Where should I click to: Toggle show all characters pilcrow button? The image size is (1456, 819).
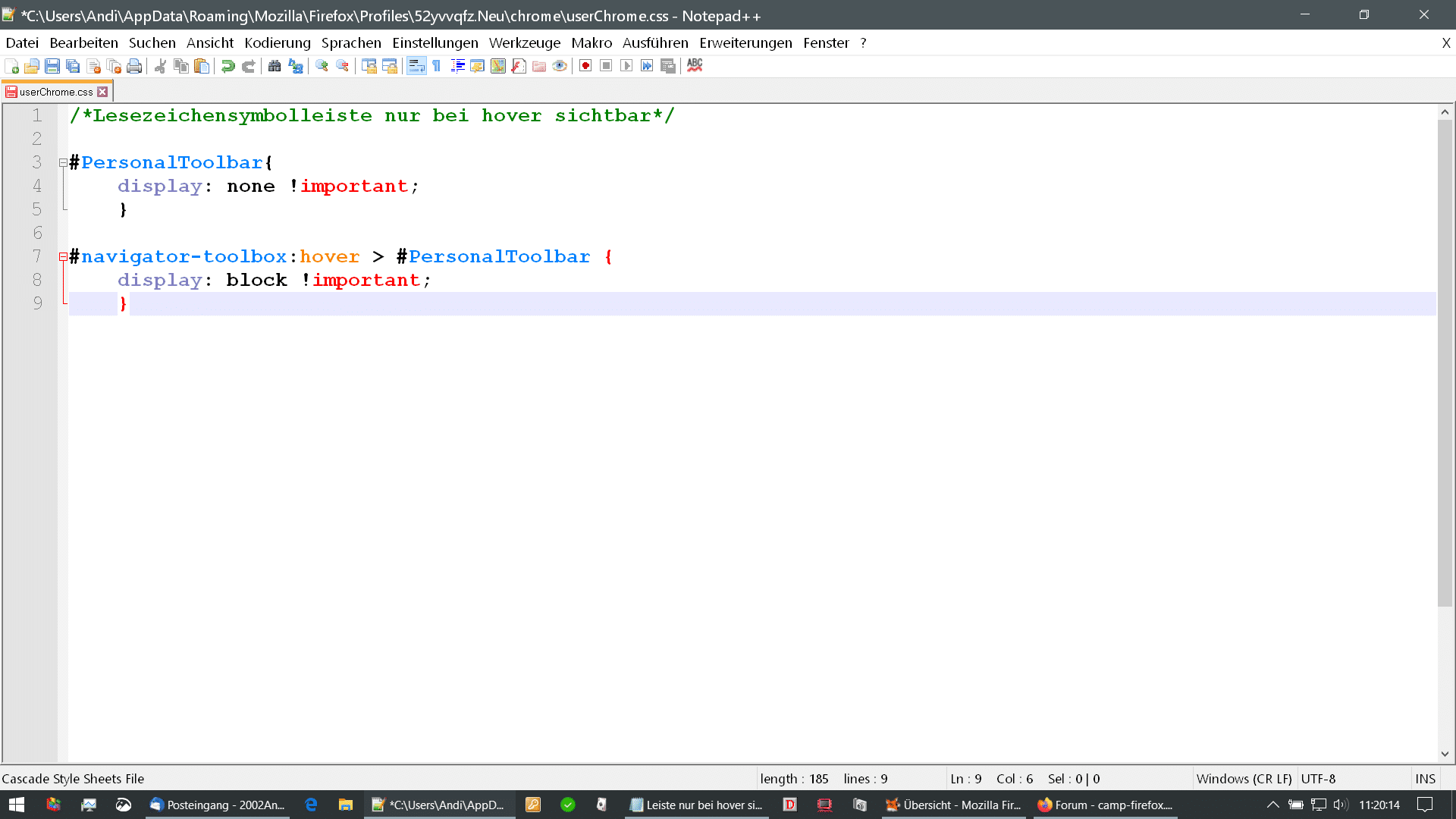(437, 66)
